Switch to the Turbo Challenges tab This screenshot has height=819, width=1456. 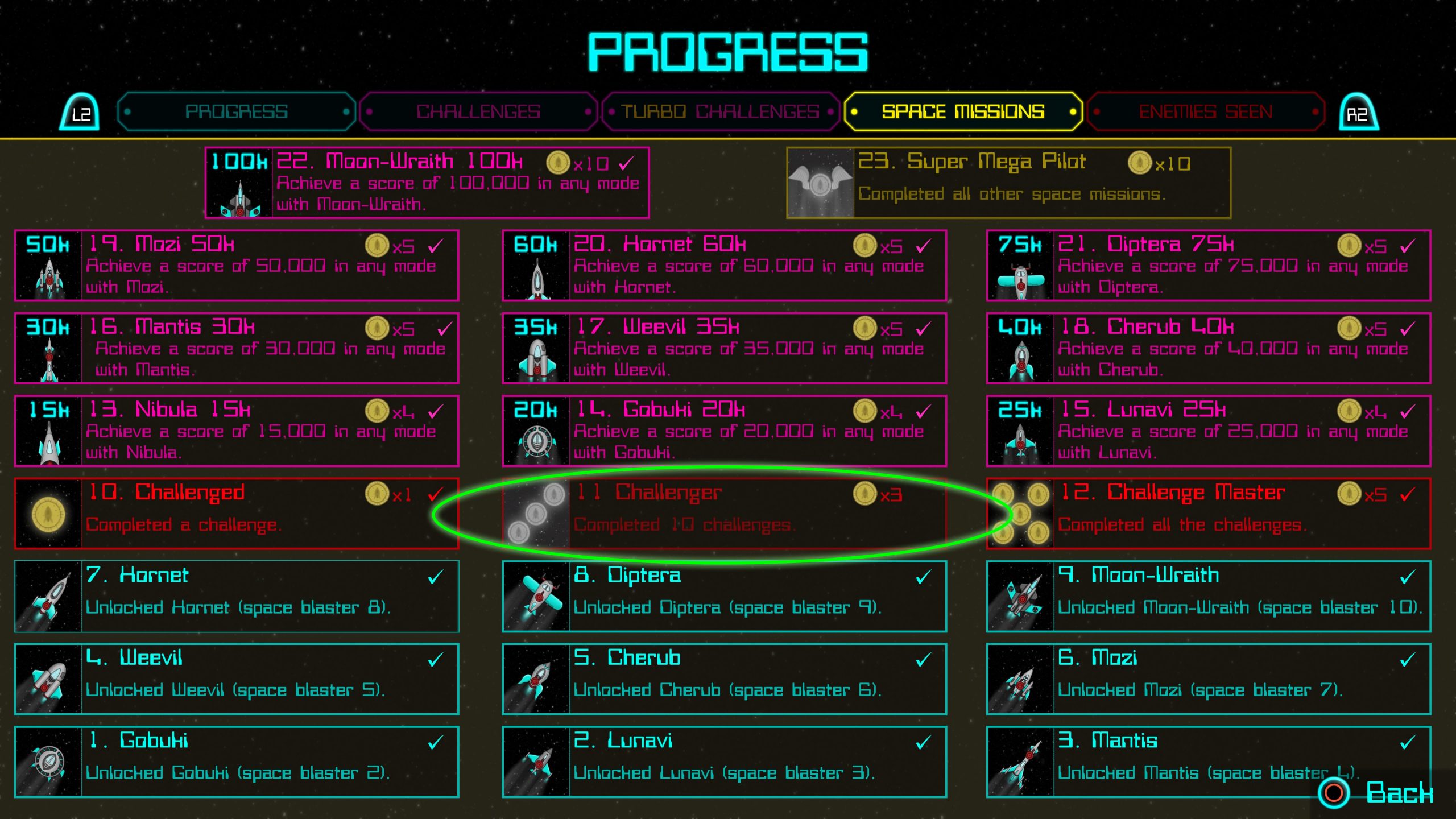pos(721,111)
